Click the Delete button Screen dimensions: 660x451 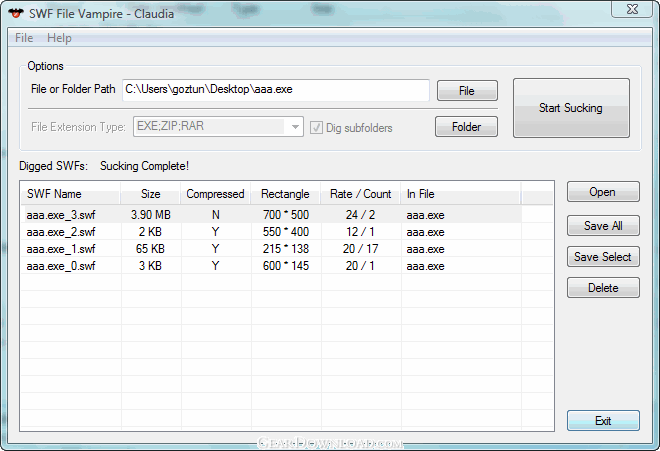(603, 288)
